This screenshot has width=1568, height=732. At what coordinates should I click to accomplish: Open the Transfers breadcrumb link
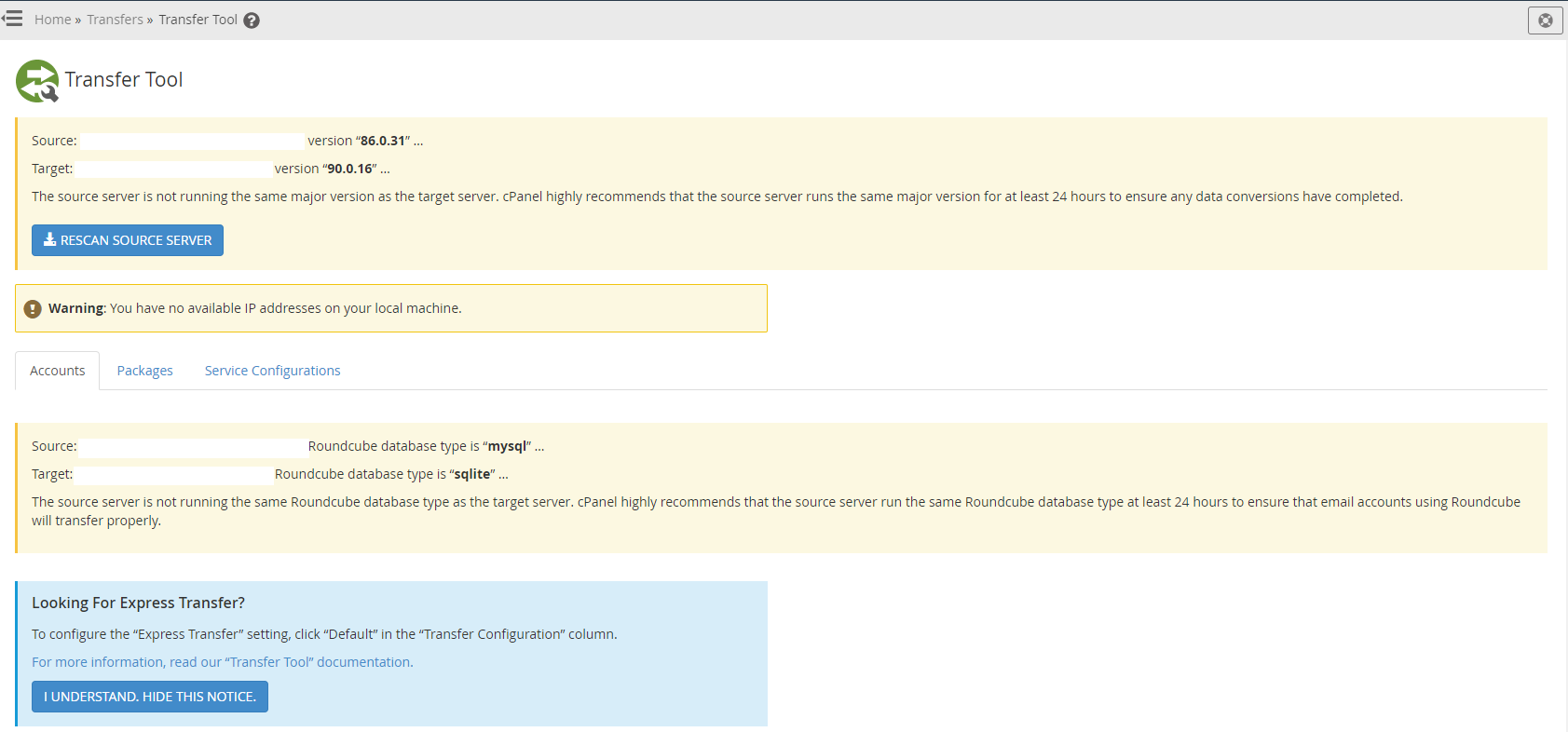(115, 20)
